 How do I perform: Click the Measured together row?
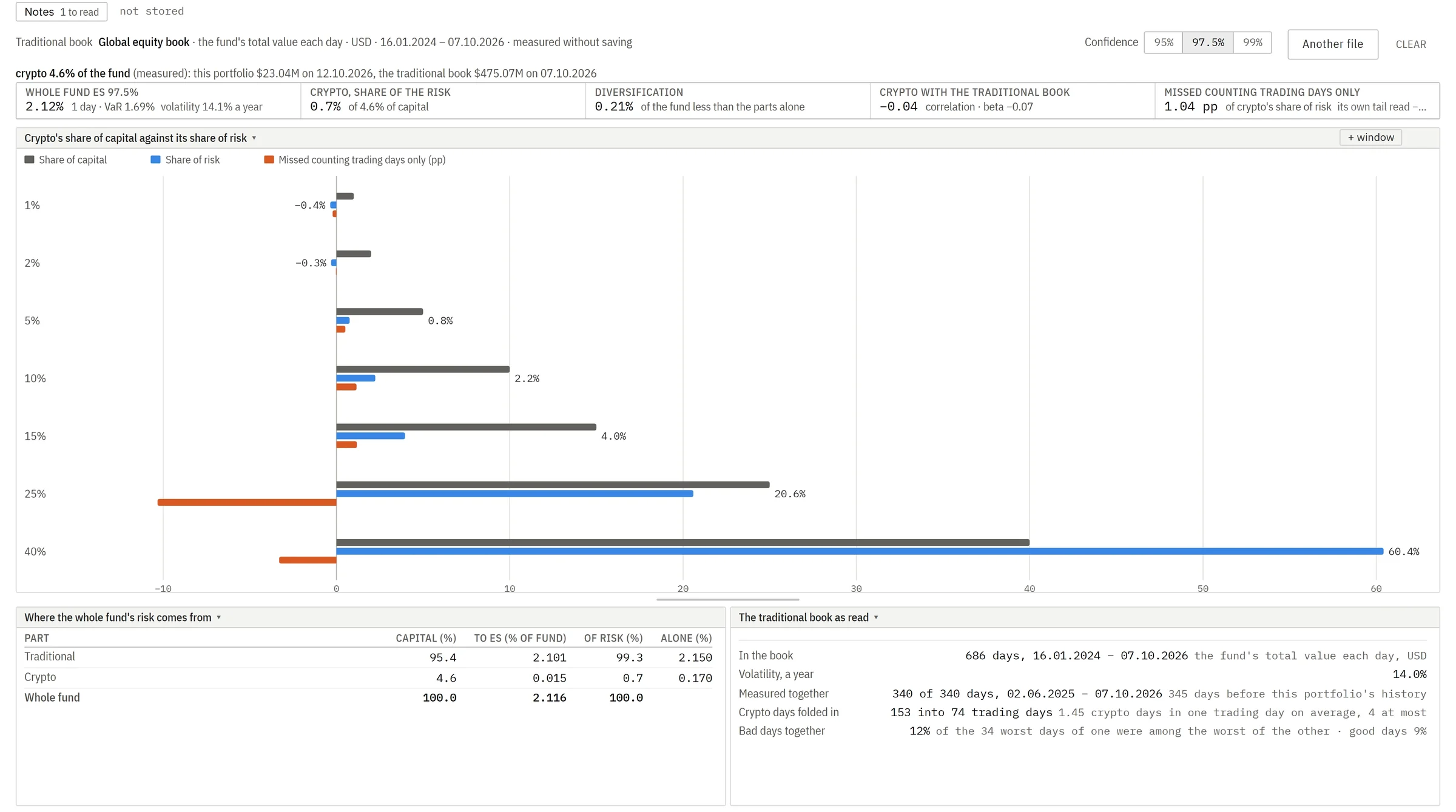pos(1082,694)
